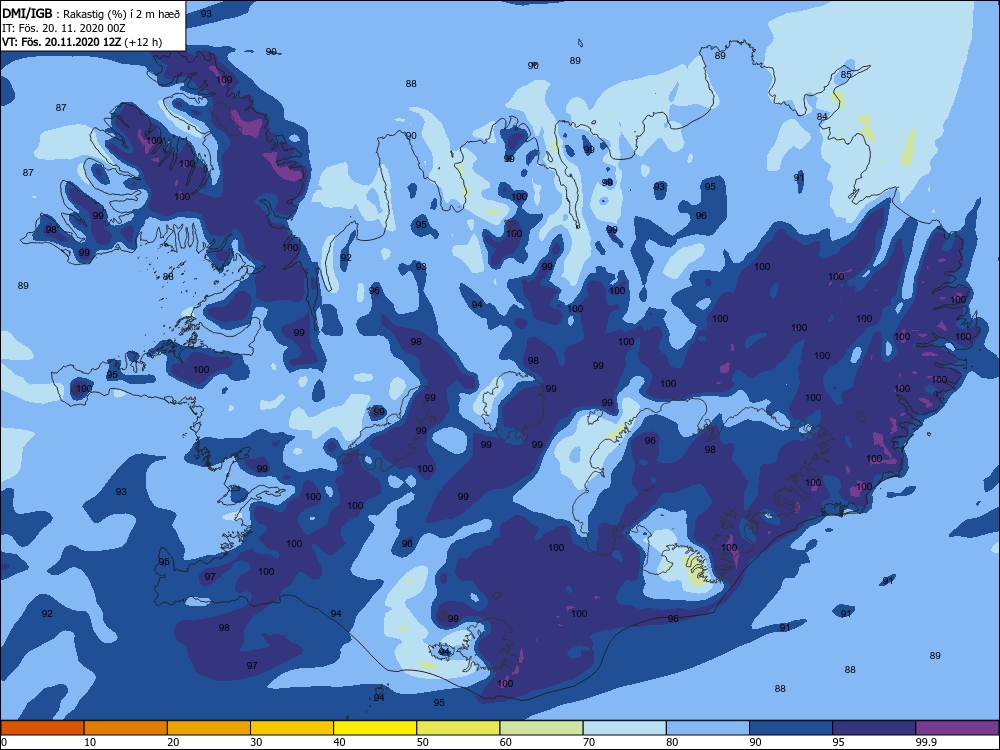Screen dimensions: 1000x750
Task: Click the legend label '99.9'
Action: coord(926,742)
